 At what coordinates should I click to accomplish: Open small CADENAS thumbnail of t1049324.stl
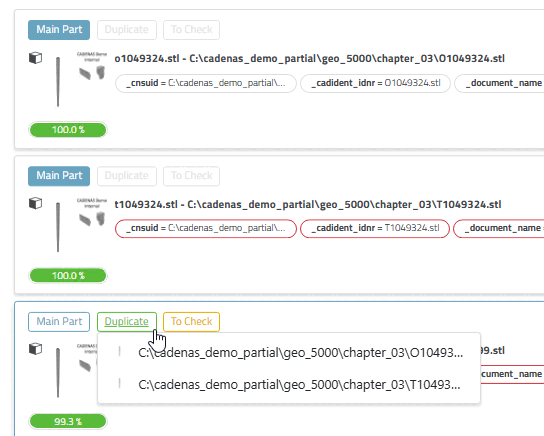pyautogui.click(x=92, y=212)
